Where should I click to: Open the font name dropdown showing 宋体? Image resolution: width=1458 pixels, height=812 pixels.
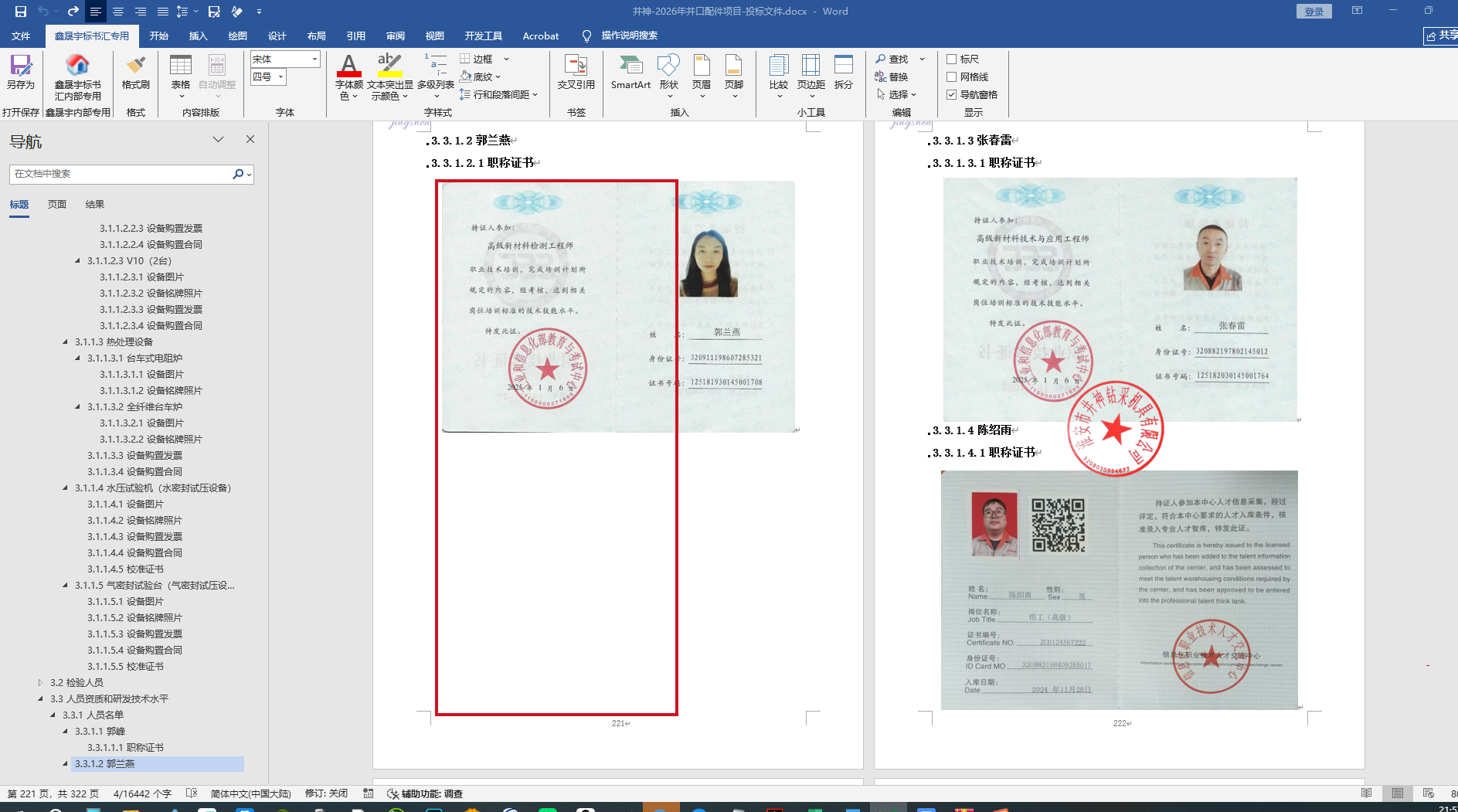pos(314,59)
